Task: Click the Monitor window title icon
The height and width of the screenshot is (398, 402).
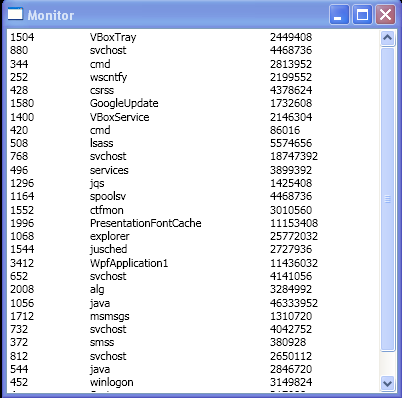Action: [x=15, y=14]
